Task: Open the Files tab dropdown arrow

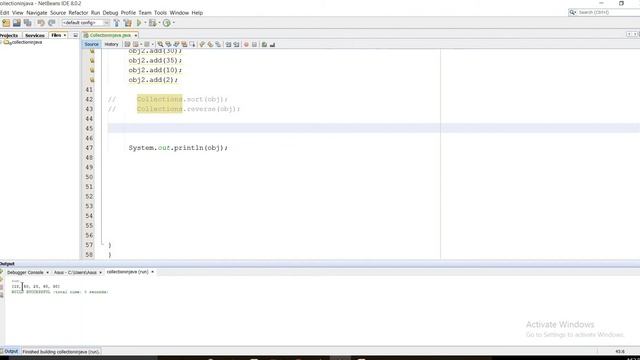Action: 65,36
